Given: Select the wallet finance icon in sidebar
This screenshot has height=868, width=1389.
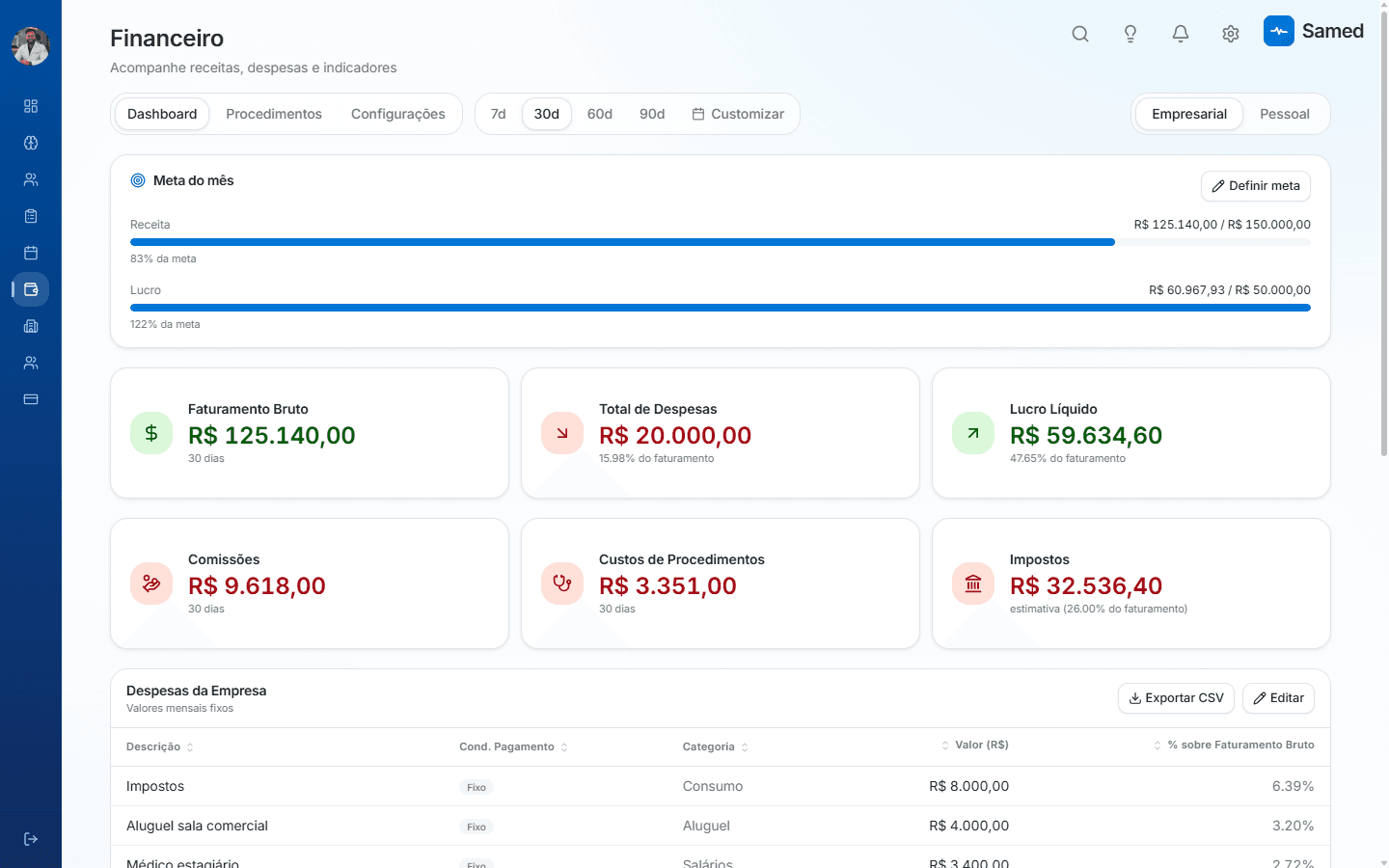Looking at the screenshot, I should click(31, 289).
